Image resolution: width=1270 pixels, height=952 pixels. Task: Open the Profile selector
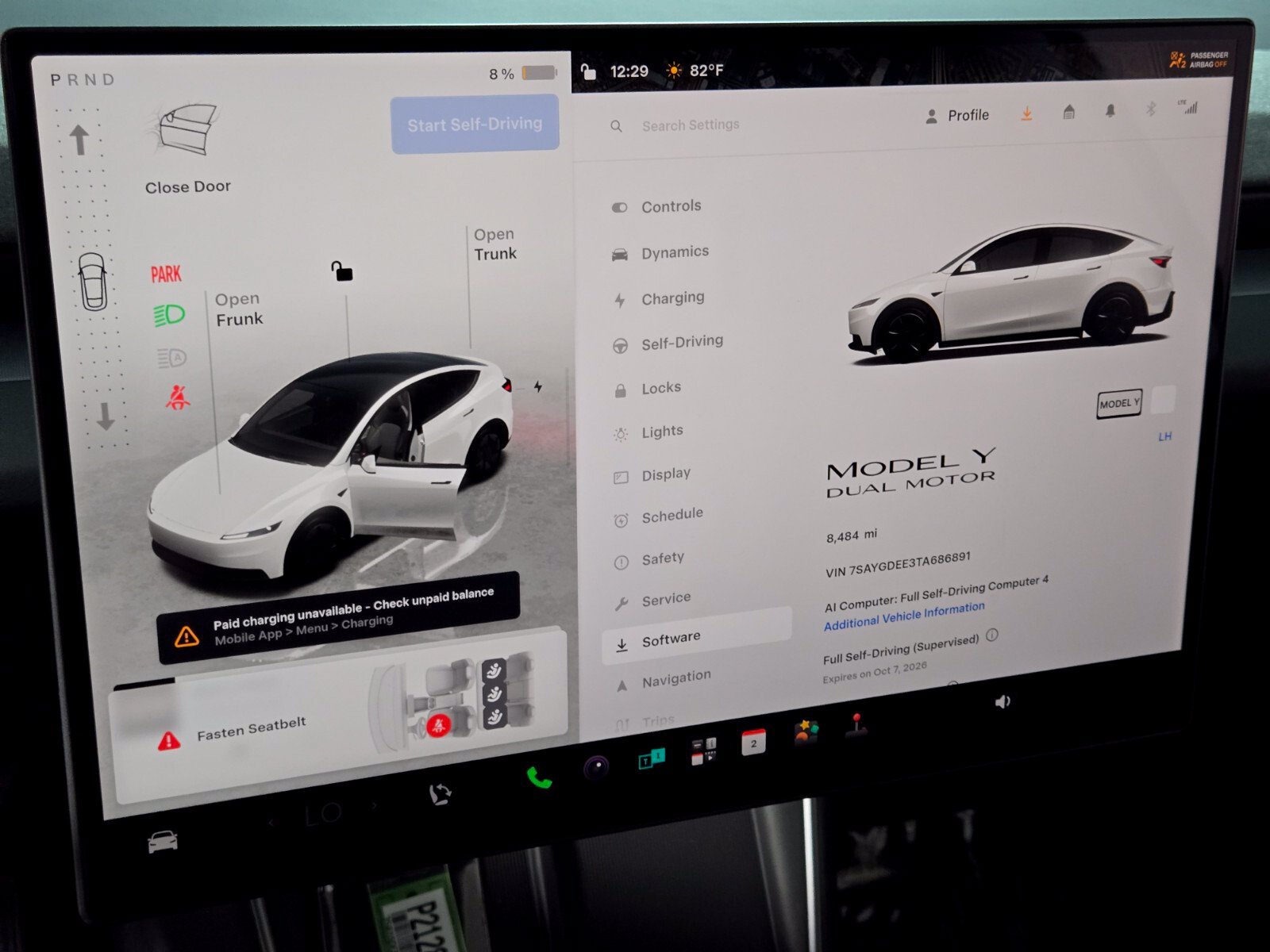coord(957,116)
